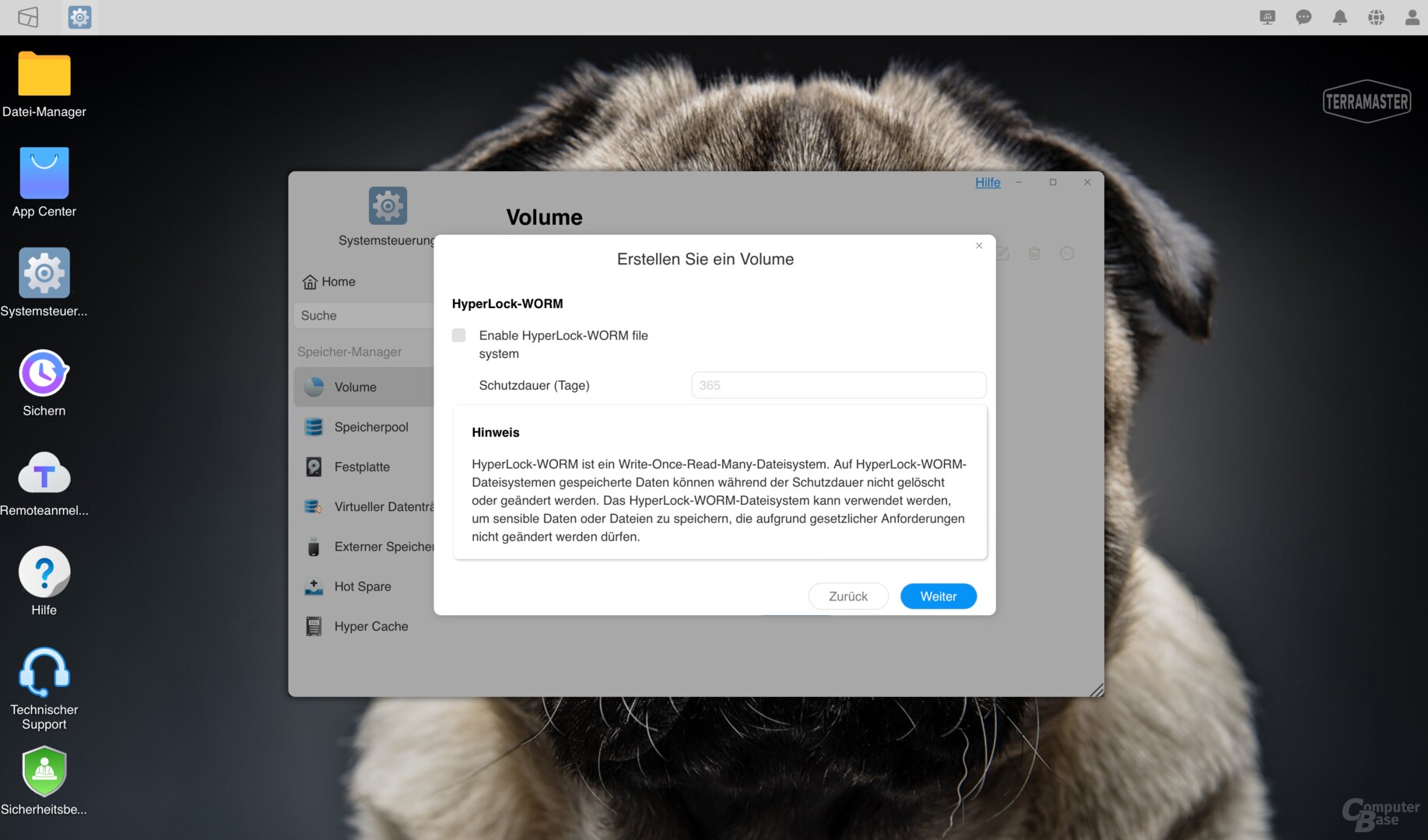Open Technischer Support headset icon

[44, 672]
